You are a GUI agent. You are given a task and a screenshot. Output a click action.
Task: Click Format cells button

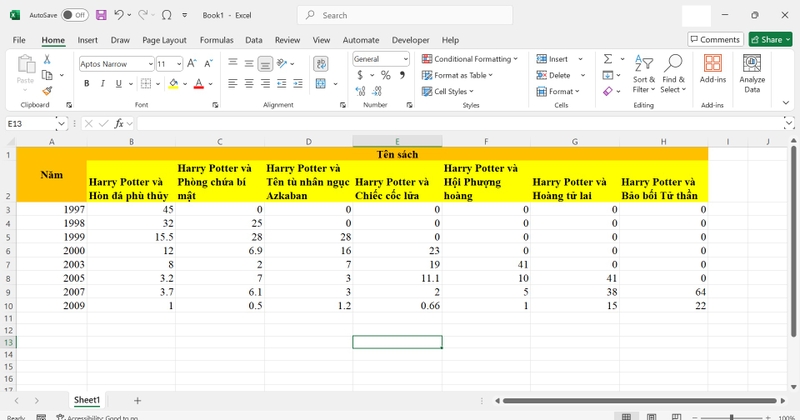tap(558, 91)
